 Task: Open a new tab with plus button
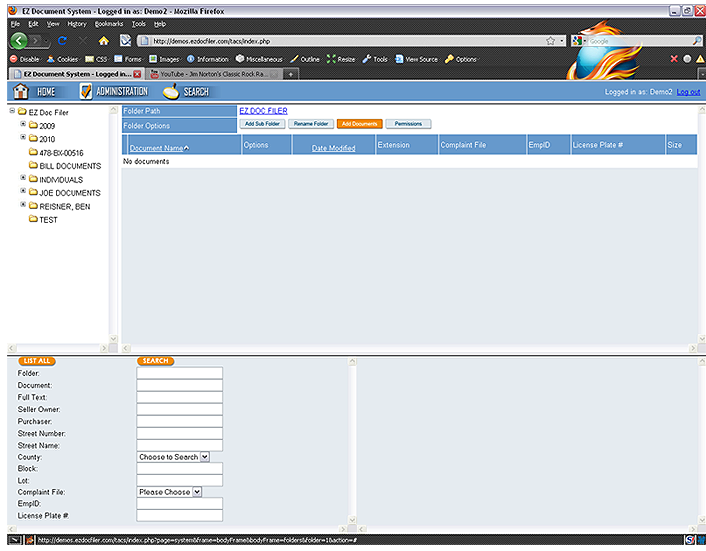291,74
